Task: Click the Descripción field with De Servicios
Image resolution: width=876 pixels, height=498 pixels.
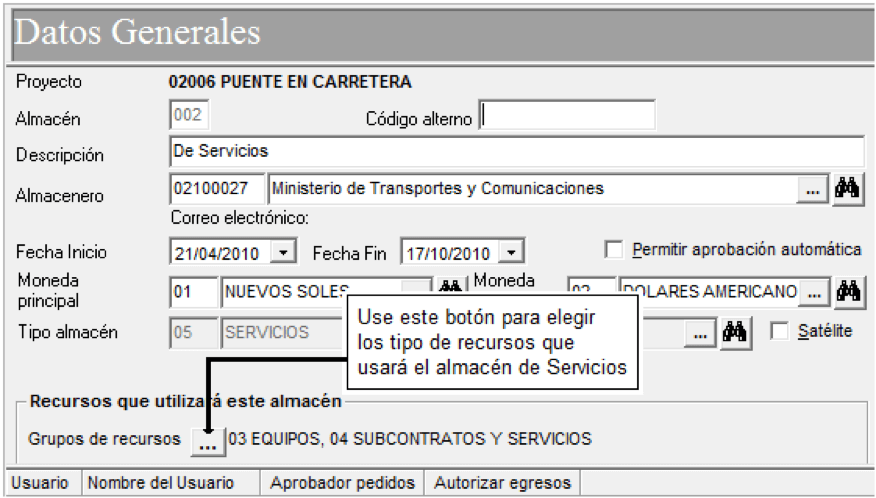Action: (x=517, y=151)
